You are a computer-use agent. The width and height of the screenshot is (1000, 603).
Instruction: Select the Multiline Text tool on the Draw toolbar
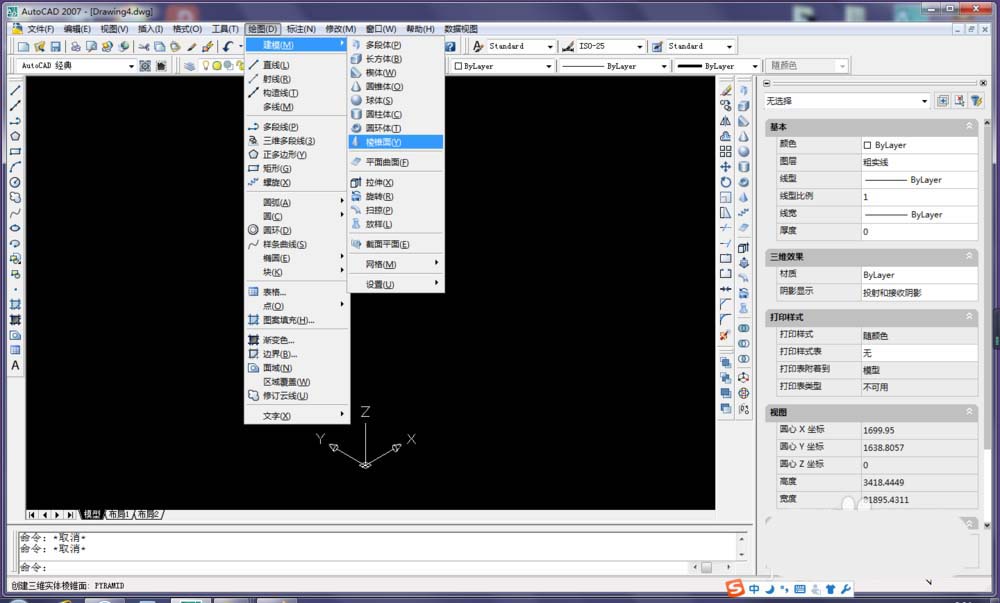click(x=13, y=363)
